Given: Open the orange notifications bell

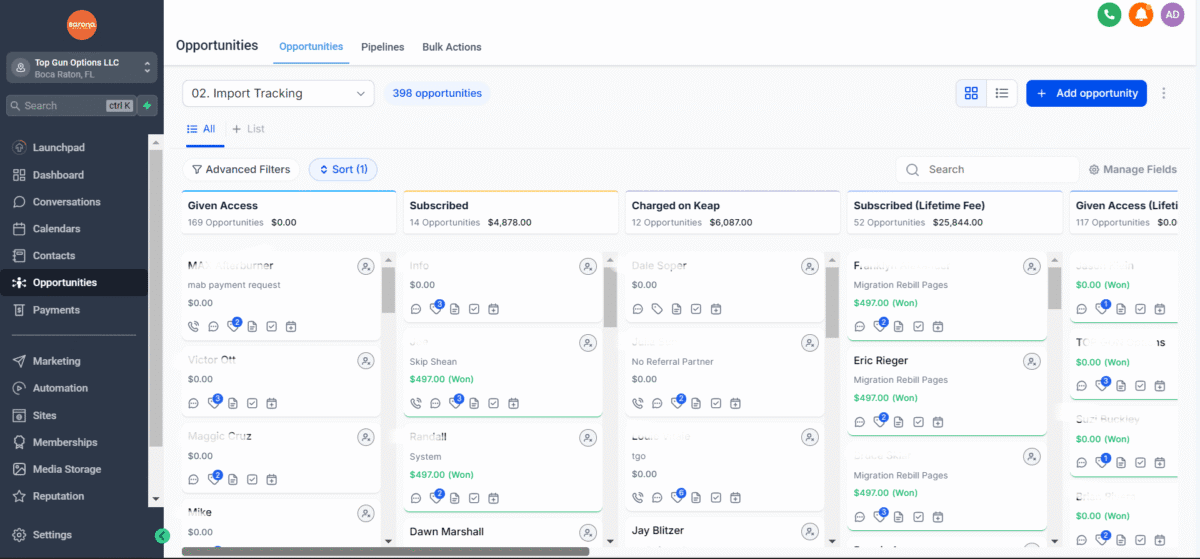Looking at the screenshot, I should tap(1140, 14).
